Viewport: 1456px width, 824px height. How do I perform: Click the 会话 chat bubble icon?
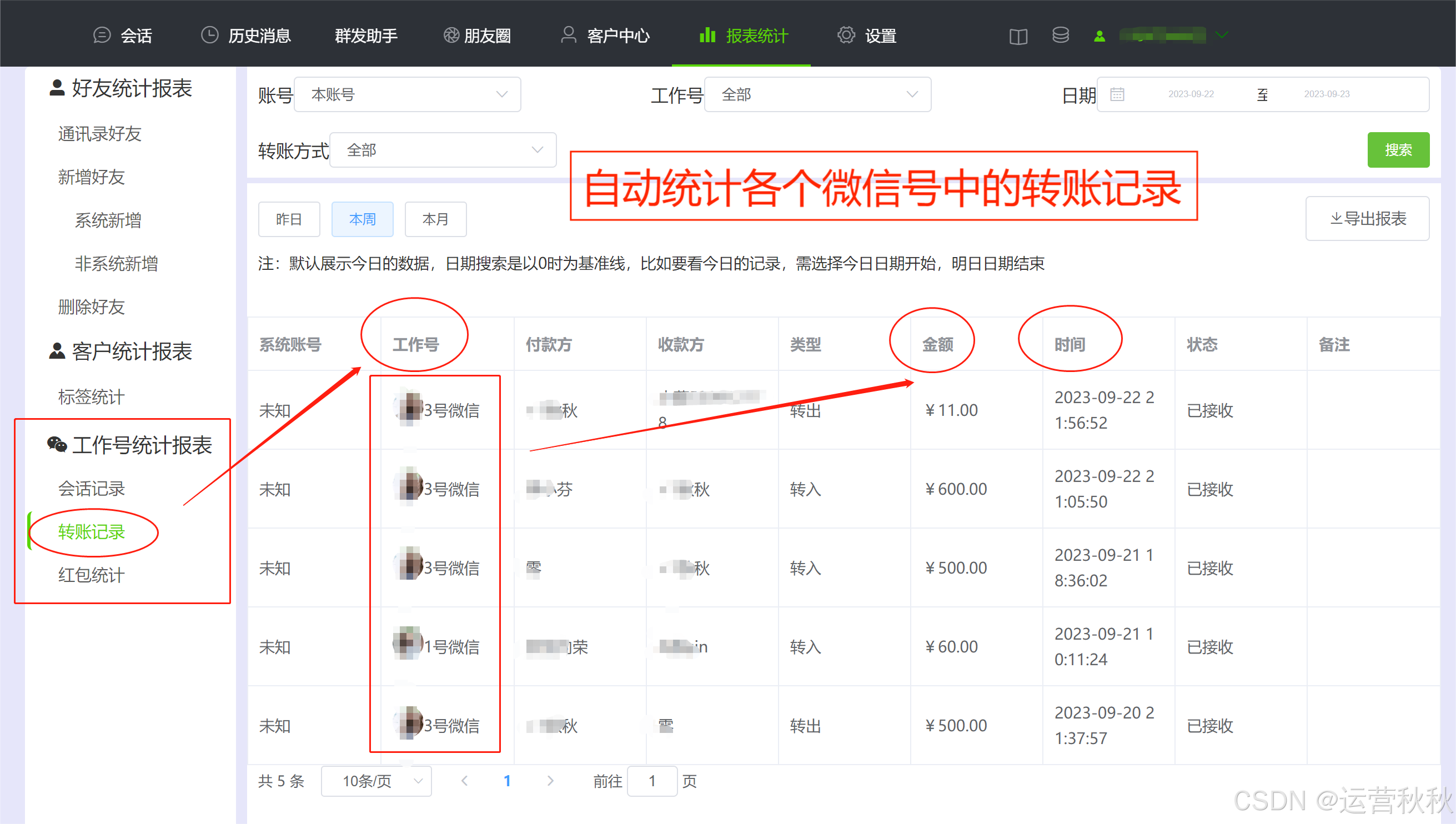[x=101, y=35]
